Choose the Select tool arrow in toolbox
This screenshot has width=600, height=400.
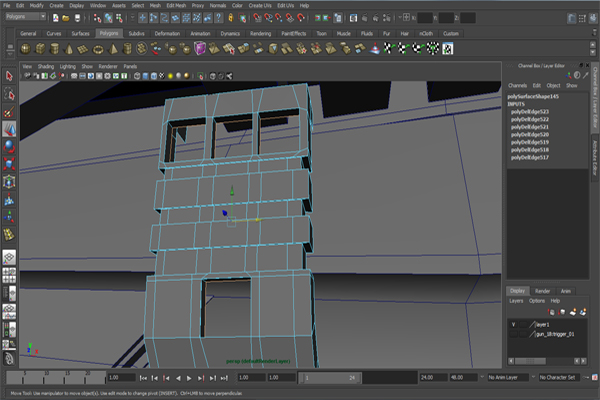(9, 76)
